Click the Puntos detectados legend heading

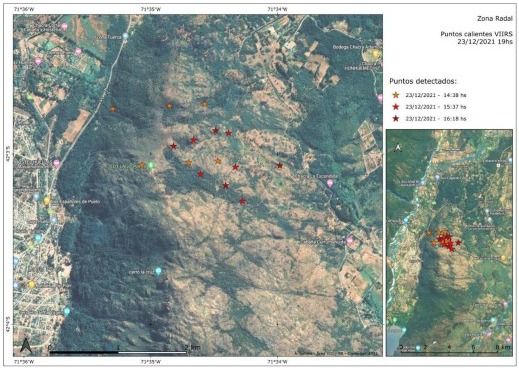point(423,81)
